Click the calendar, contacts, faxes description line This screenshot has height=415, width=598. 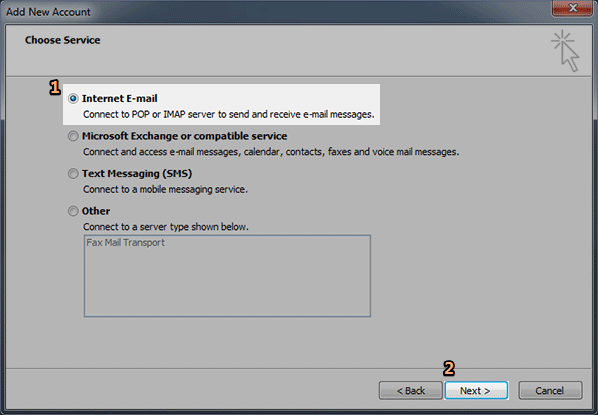(x=271, y=152)
